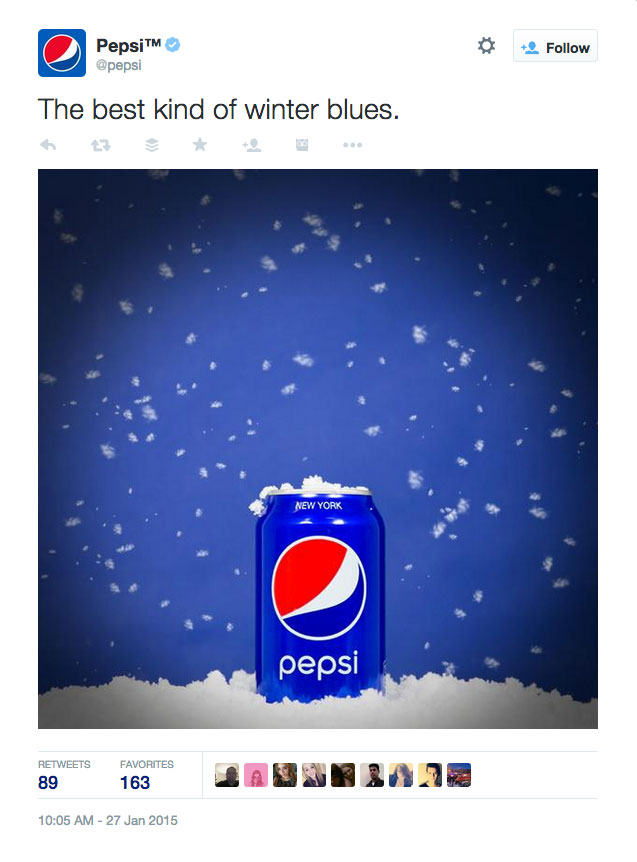Click the blue verified badge

[x=173, y=45]
